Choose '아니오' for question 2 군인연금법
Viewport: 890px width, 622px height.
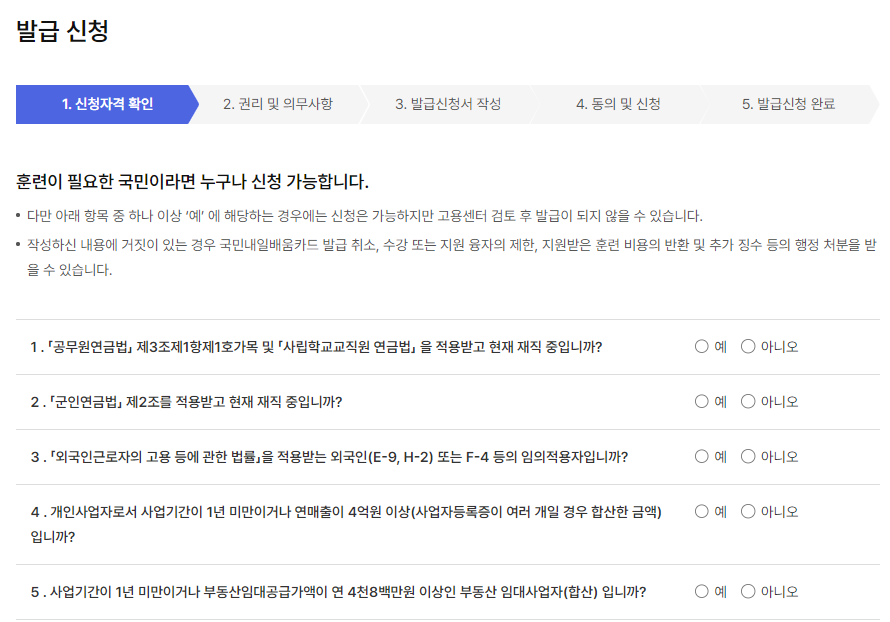[748, 401]
